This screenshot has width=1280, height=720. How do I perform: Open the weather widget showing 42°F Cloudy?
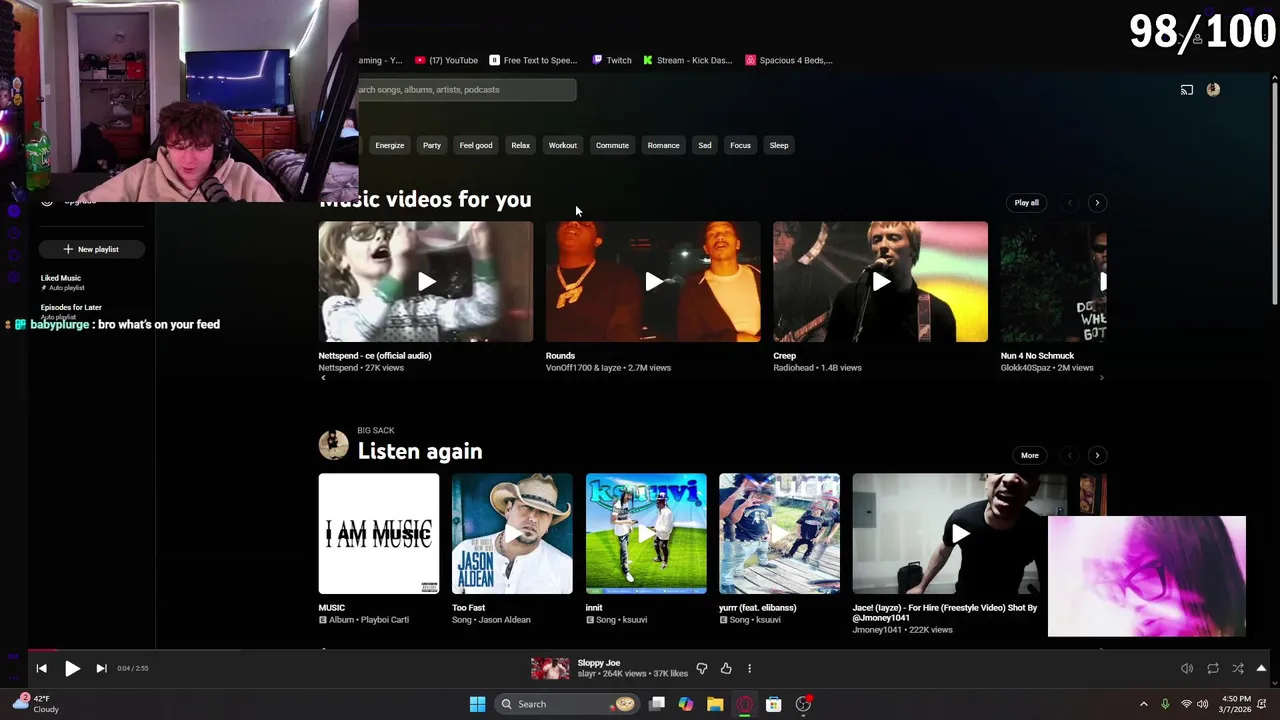click(35, 704)
